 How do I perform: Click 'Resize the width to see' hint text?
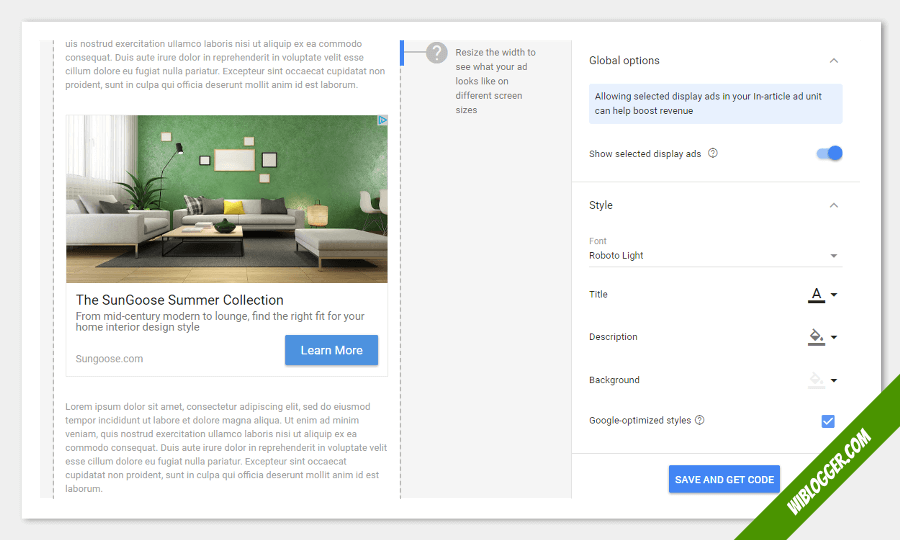495,81
